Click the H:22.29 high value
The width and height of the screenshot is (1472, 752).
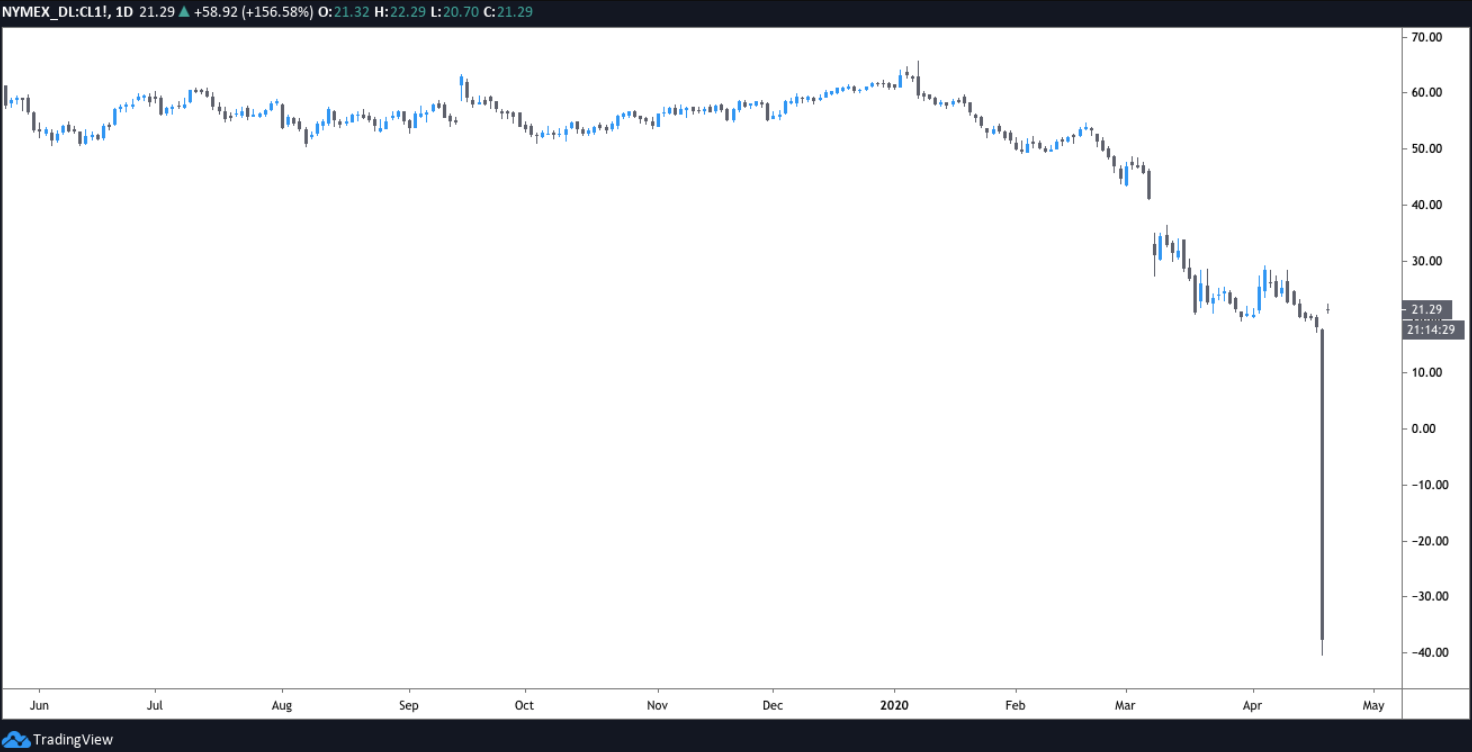400,11
